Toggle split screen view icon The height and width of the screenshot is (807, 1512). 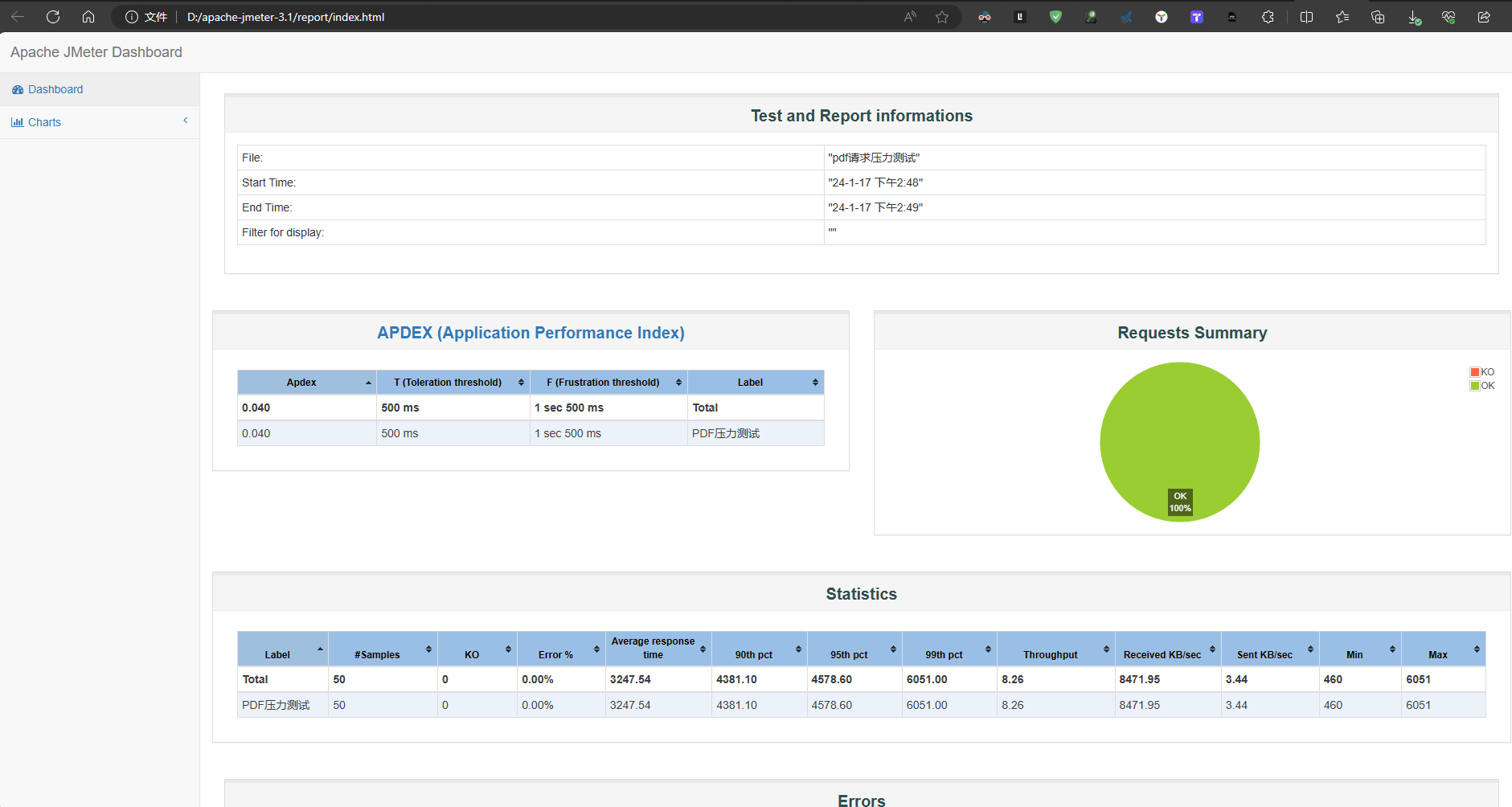pos(1306,17)
